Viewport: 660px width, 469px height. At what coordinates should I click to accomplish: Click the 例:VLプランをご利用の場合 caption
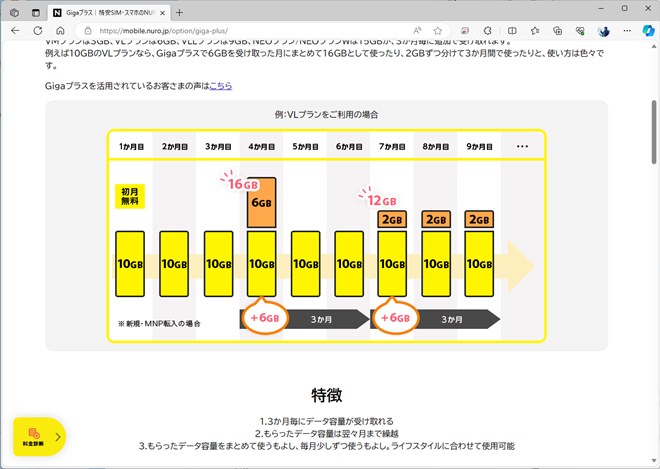pyautogui.click(x=326, y=115)
